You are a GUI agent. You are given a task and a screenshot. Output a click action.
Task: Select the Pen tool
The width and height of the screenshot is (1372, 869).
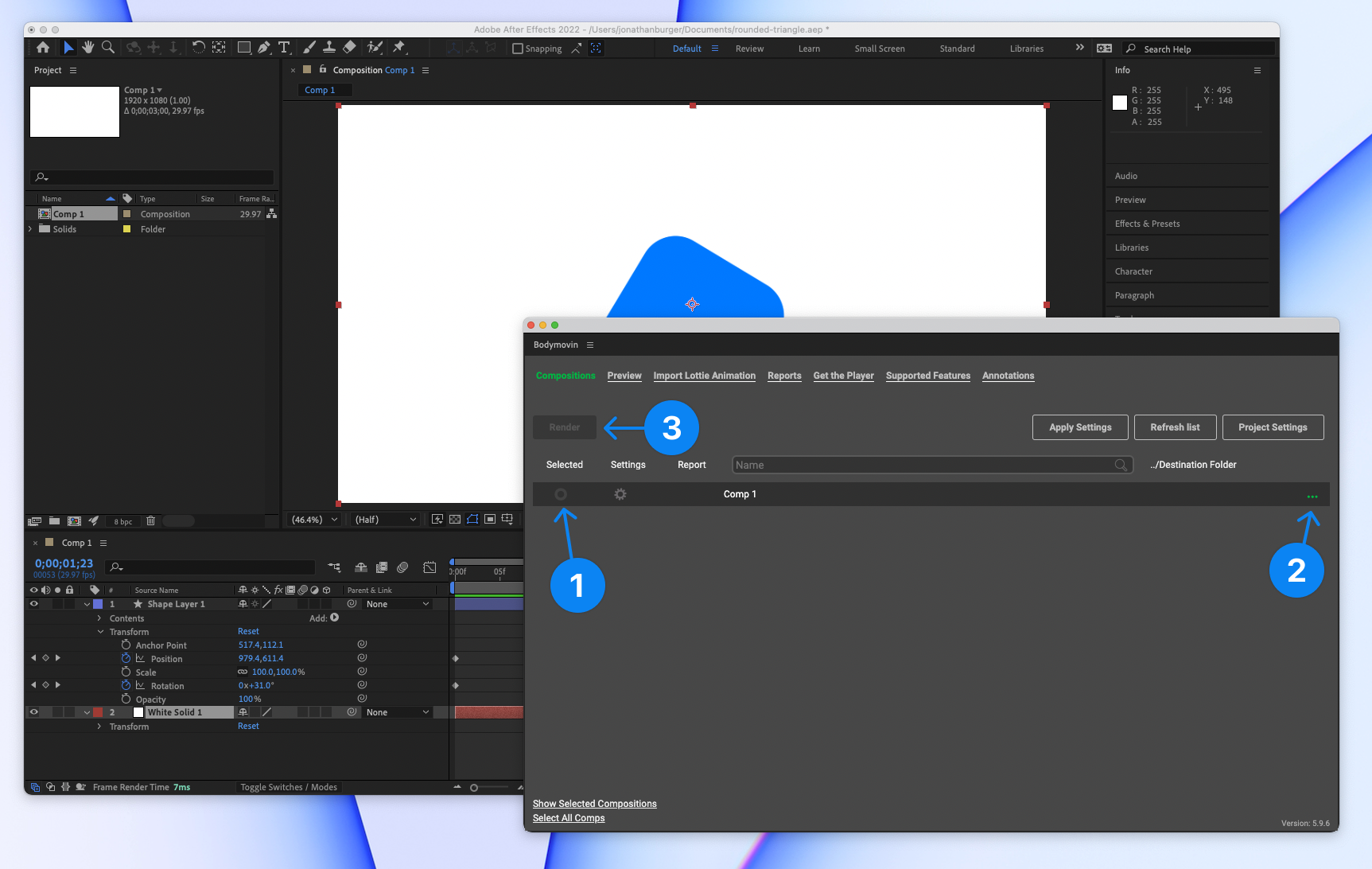tap(264, 48)
